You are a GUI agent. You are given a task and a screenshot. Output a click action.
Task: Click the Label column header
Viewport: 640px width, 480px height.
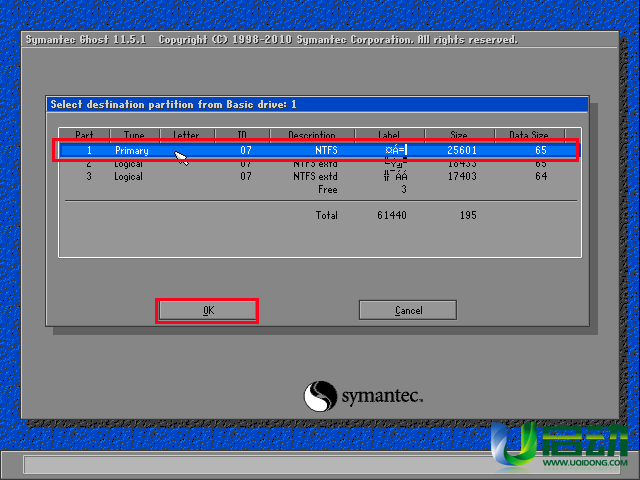tap(389, 135)
